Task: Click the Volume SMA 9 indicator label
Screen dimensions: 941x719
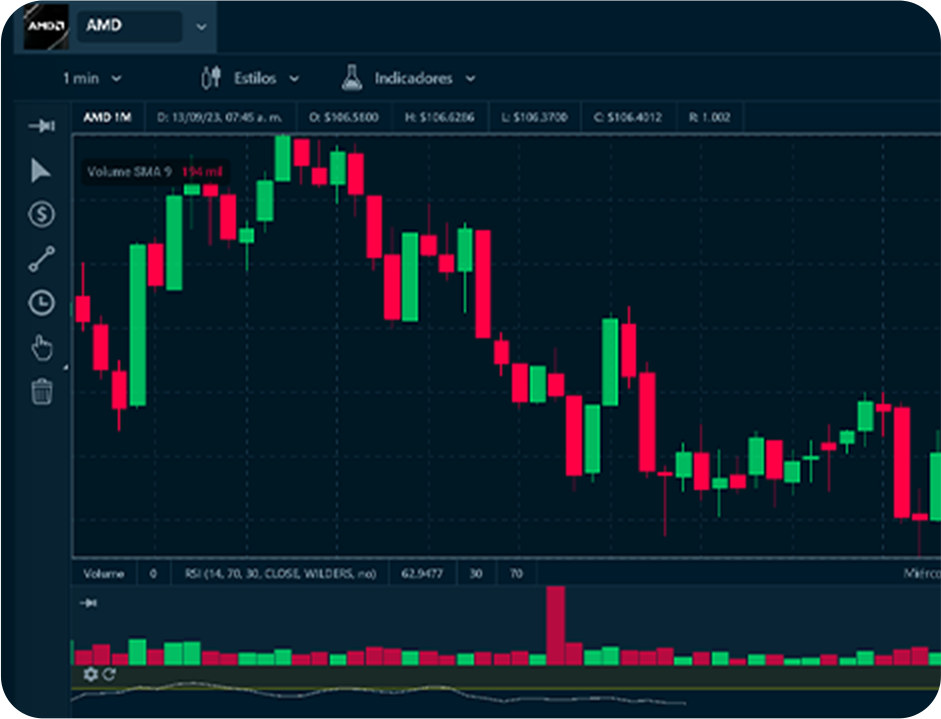Action: pyautogui.click(x=129, y=172)
